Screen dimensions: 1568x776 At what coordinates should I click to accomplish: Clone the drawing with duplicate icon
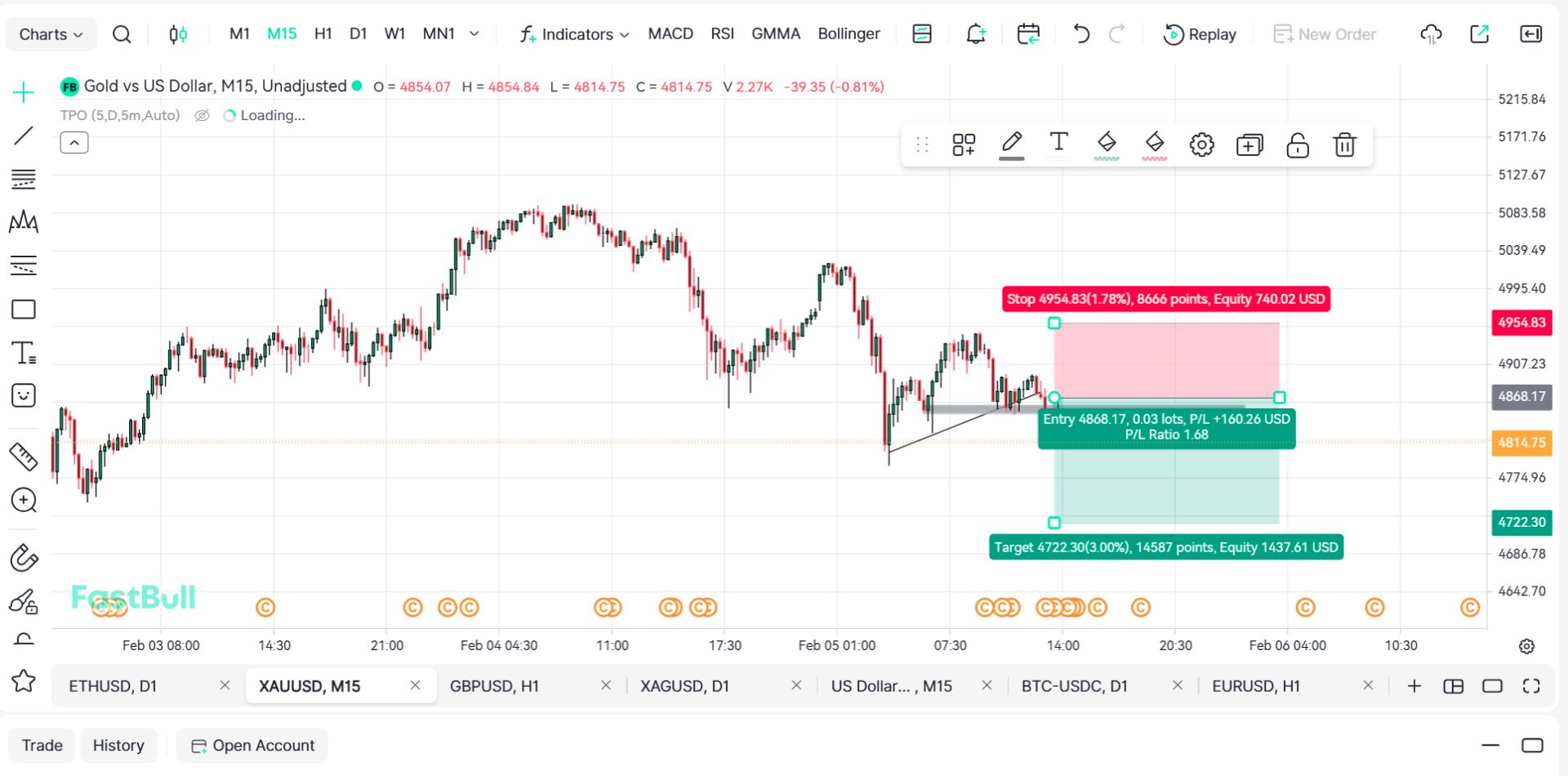[1249, 145]
